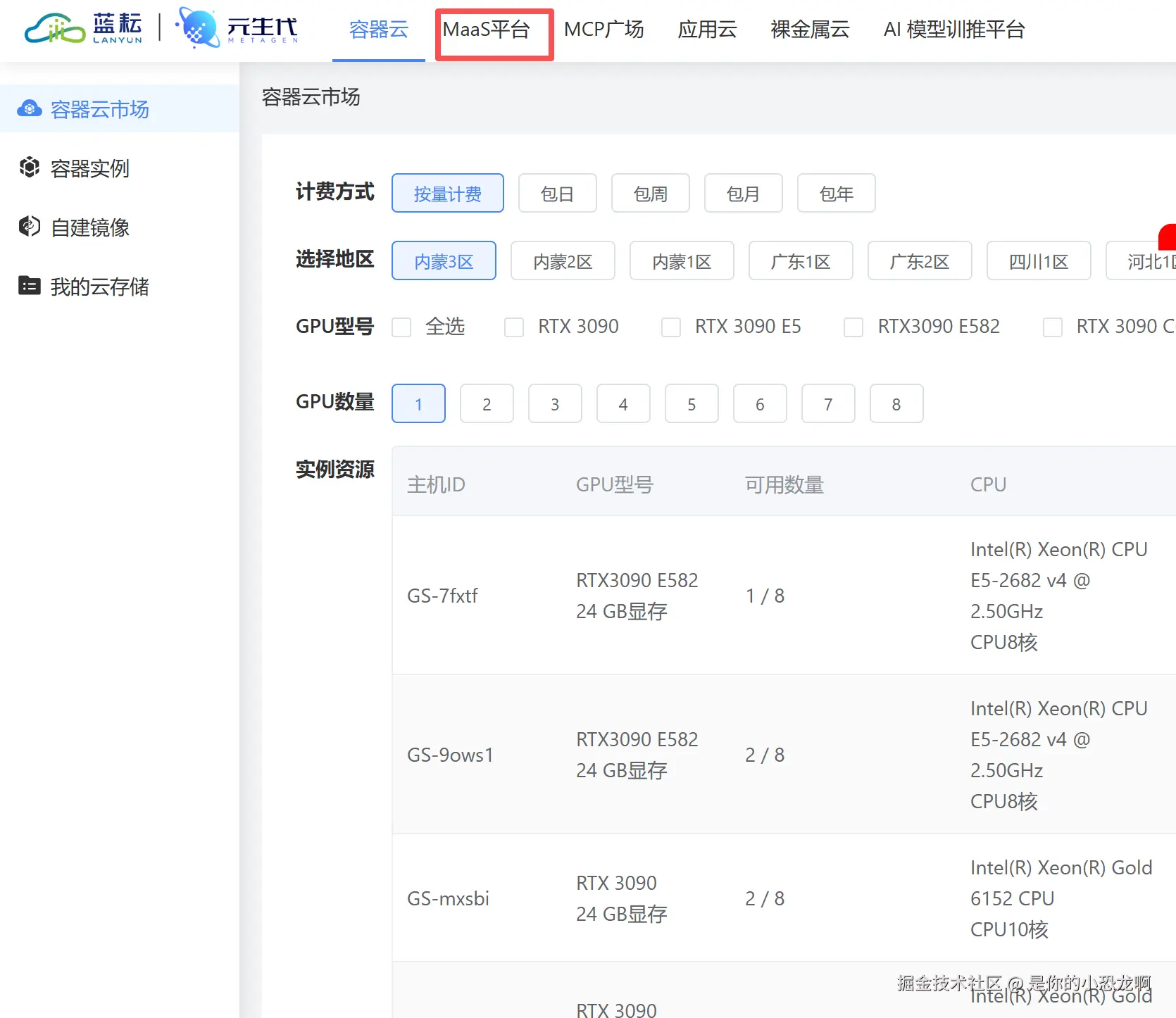Select 容器云市场 in the sidebar

[x=120, y=109]
